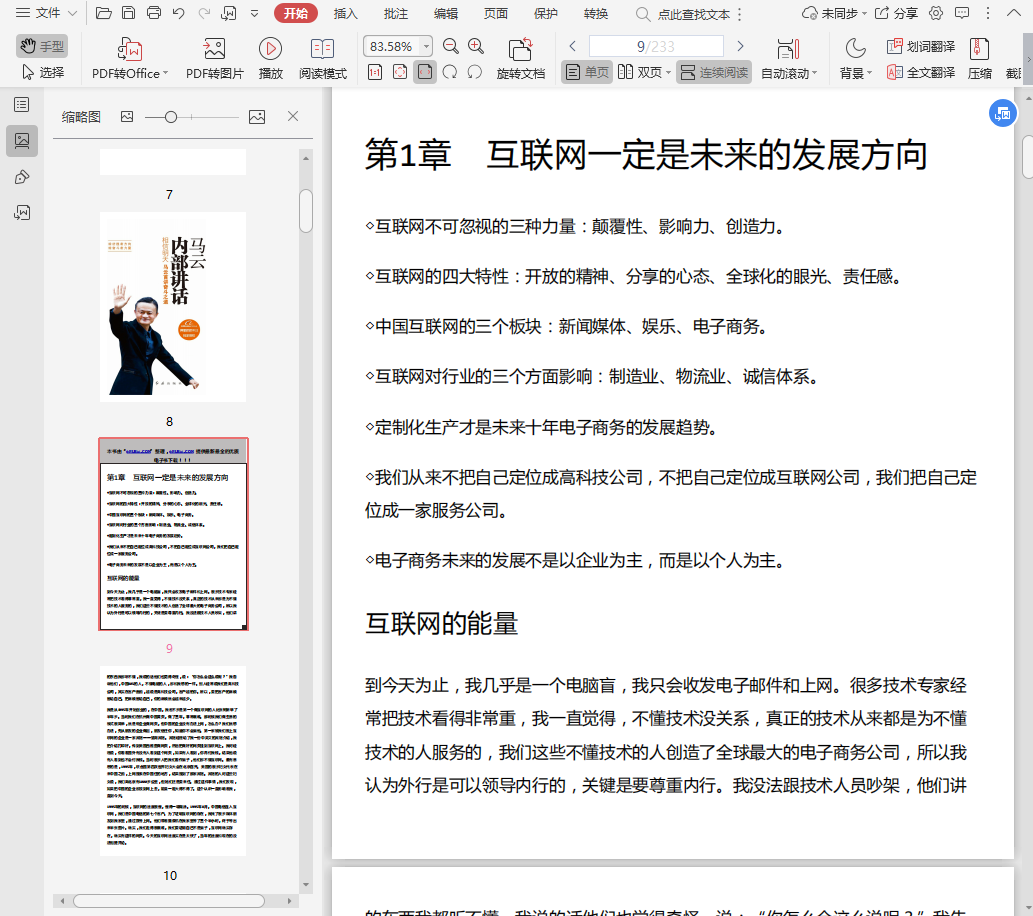Click the zoom out magnifier icon
The width and height of the screenshot is (1033, 916).
[451, 46]
